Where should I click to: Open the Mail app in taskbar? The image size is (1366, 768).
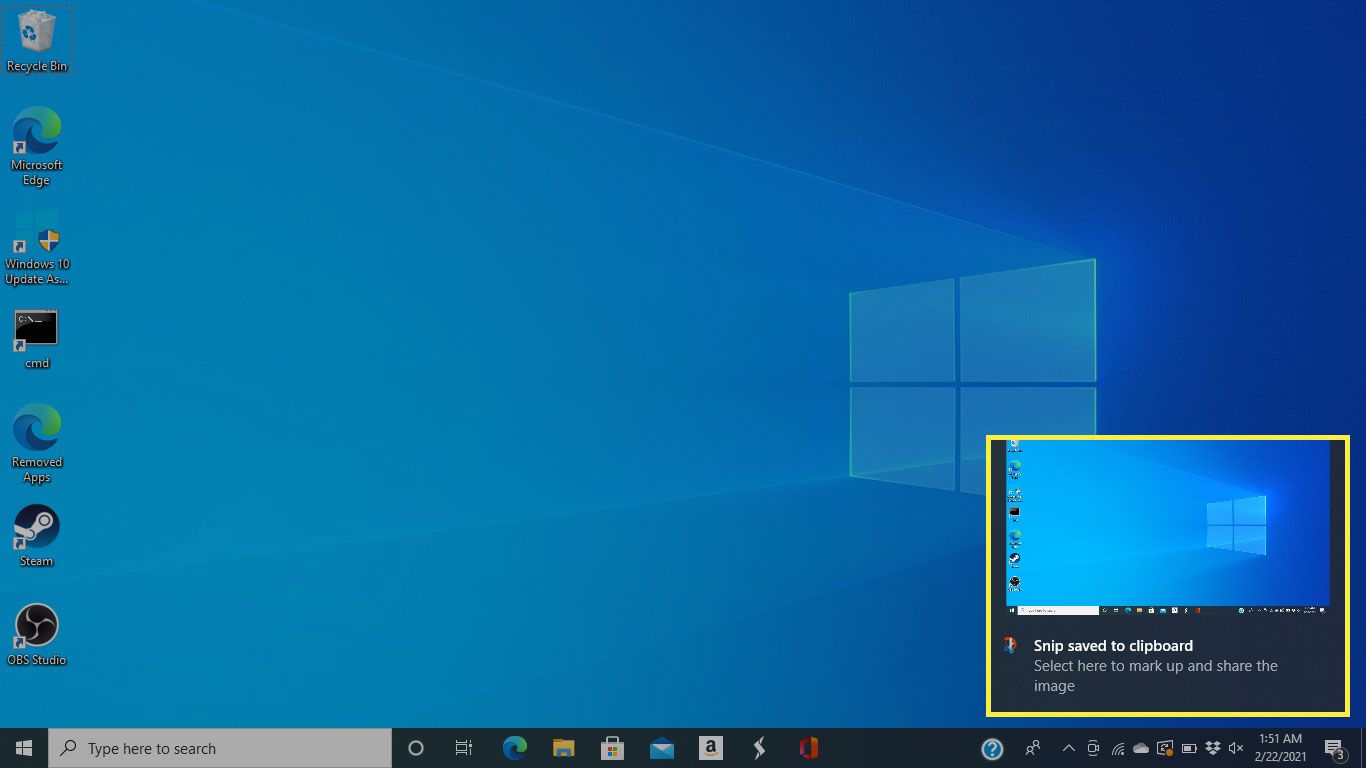[661, 748]
